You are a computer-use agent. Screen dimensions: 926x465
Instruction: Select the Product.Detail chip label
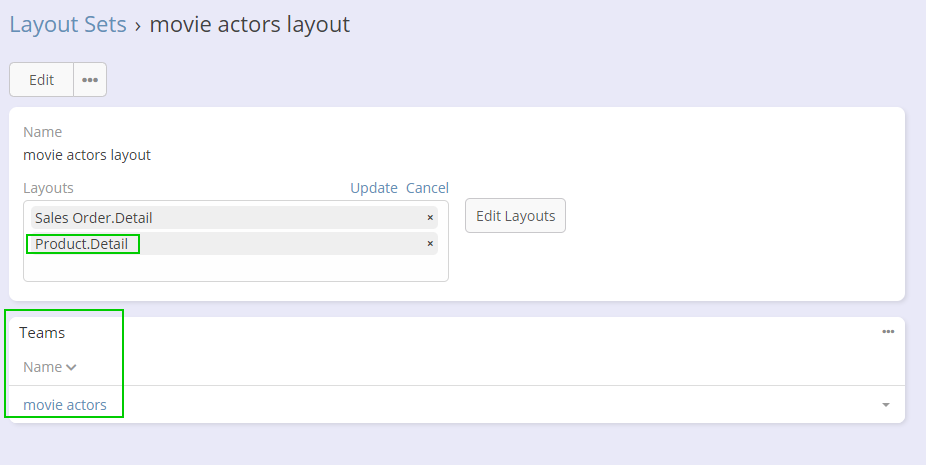[81, 243]
